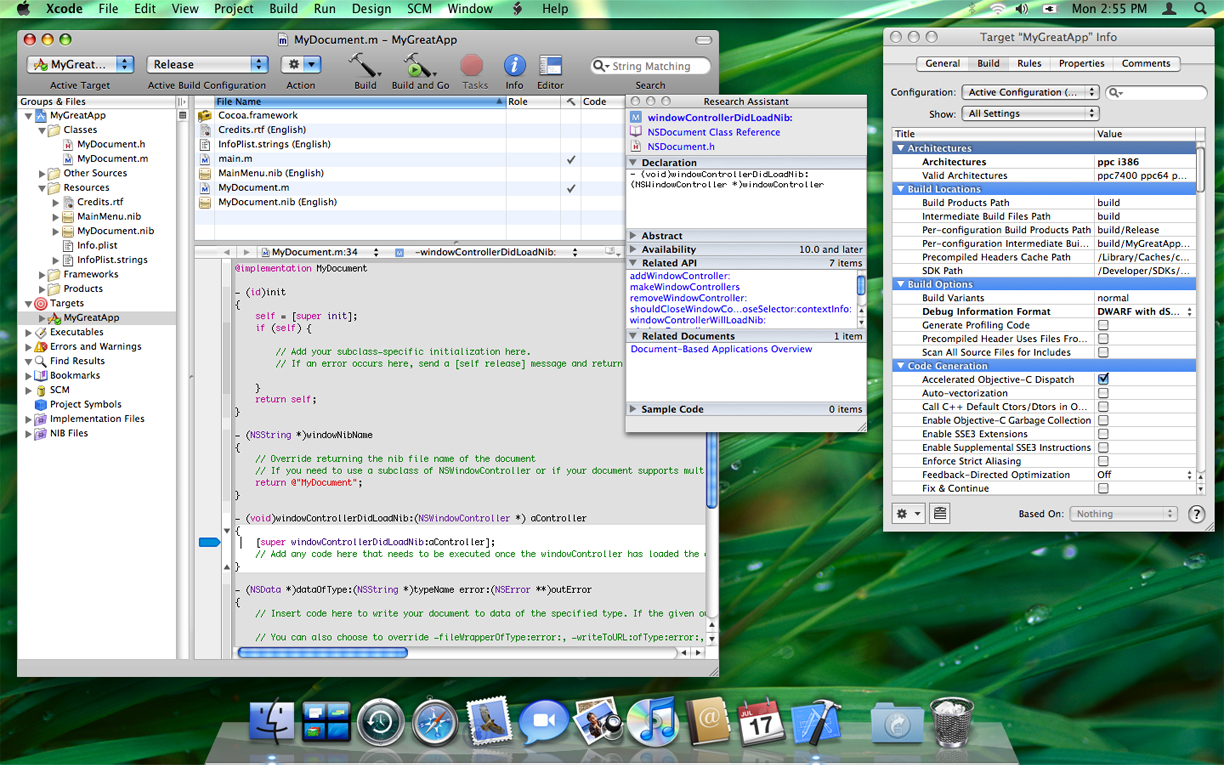Open the Configuration dropdown in Info window
The height and width of the screenshot is (765, 1224).
[1032, 92]
